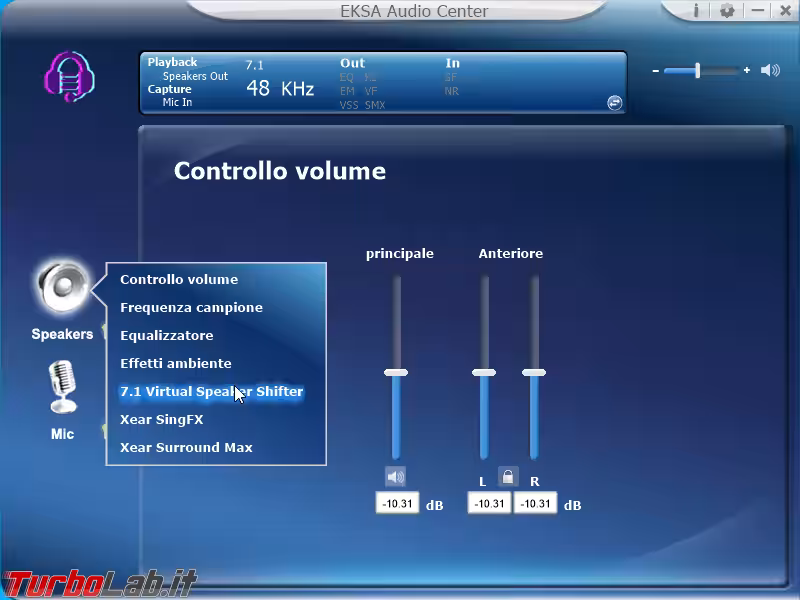The height and width of the screenshot is (600, 800).
Task: Open Effetti ambiente from the menu
Action: tap(176, 364)
